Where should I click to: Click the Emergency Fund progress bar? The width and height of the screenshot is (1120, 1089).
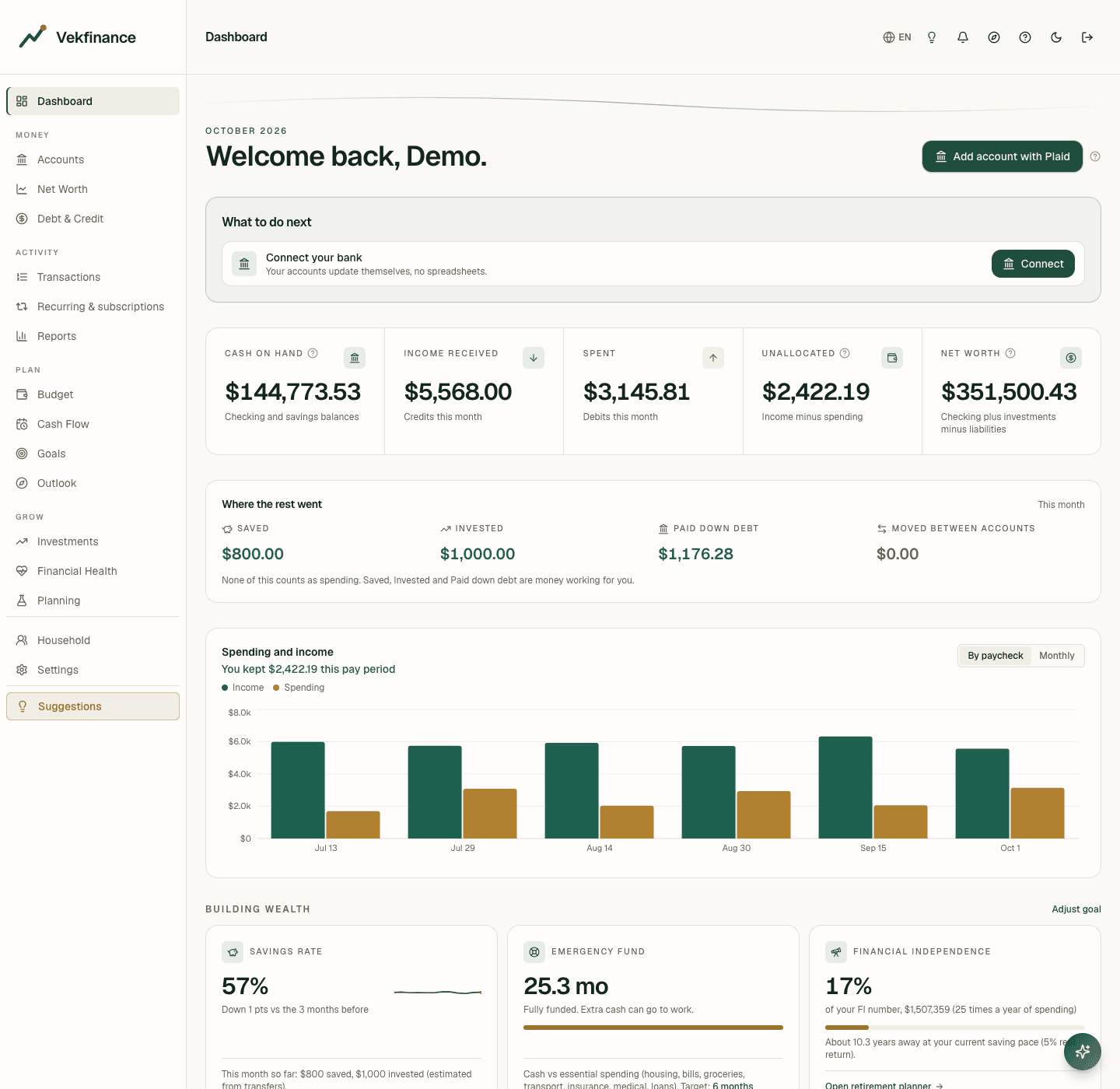pos(653,1028)
